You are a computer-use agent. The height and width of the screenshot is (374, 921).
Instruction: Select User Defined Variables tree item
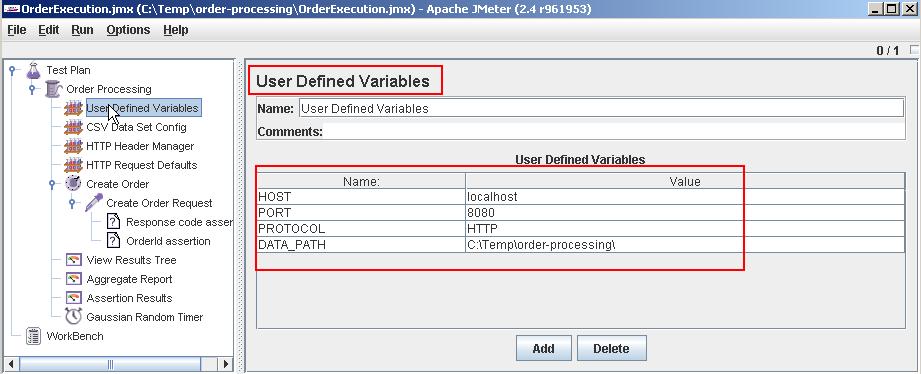[x=143, y=108]
